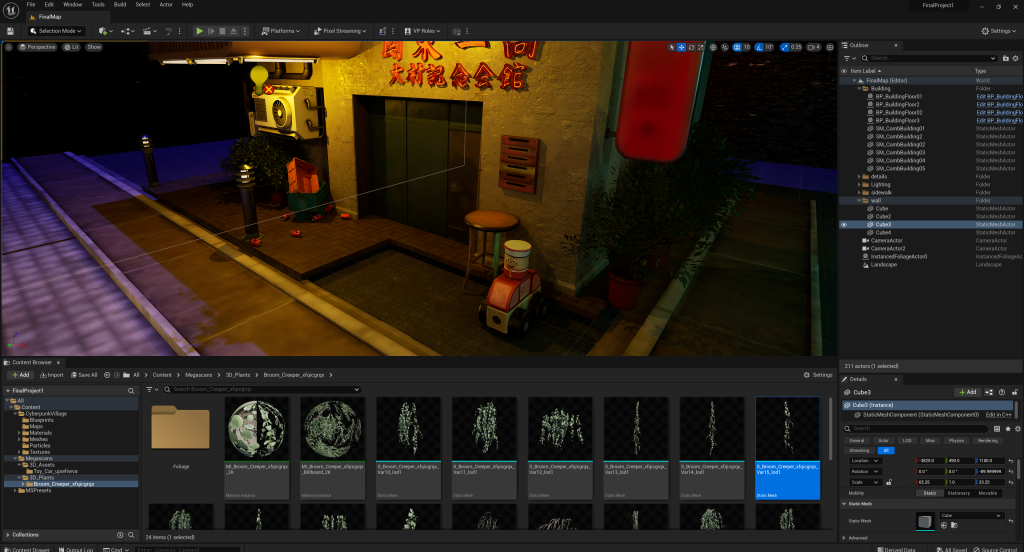Open the Window menu

[72, 5]
